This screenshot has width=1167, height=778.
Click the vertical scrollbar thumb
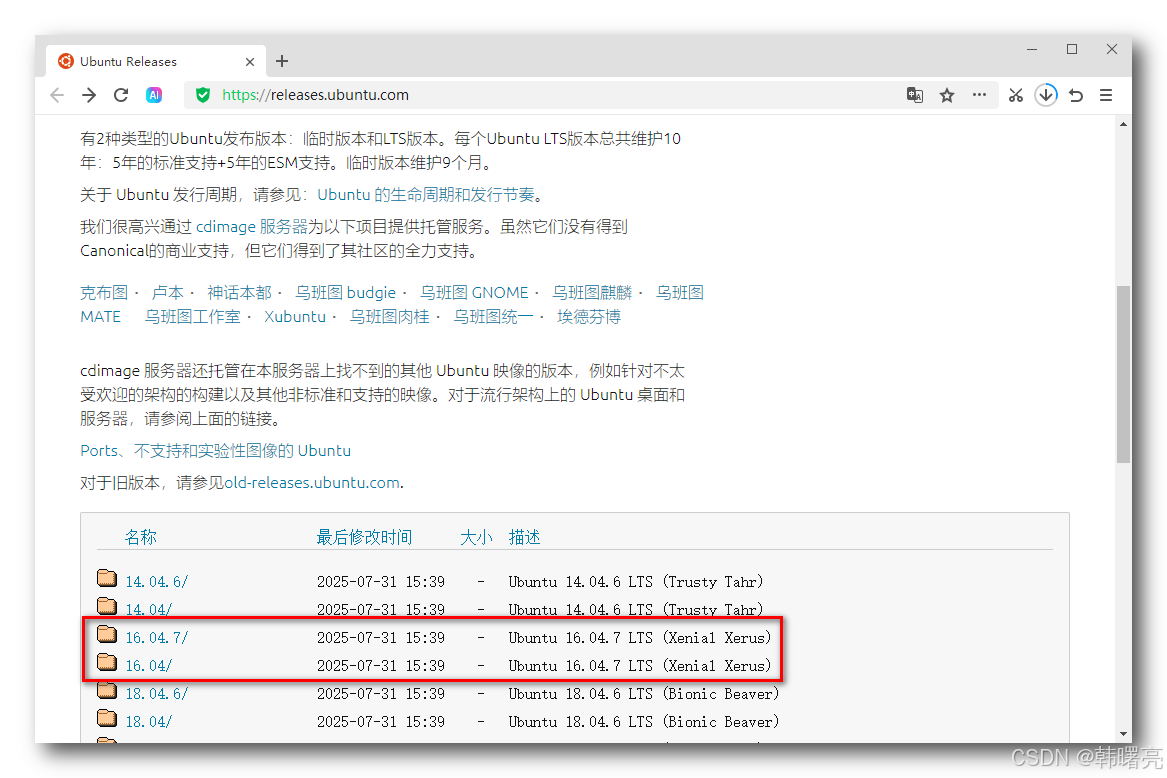point(1123,374)
